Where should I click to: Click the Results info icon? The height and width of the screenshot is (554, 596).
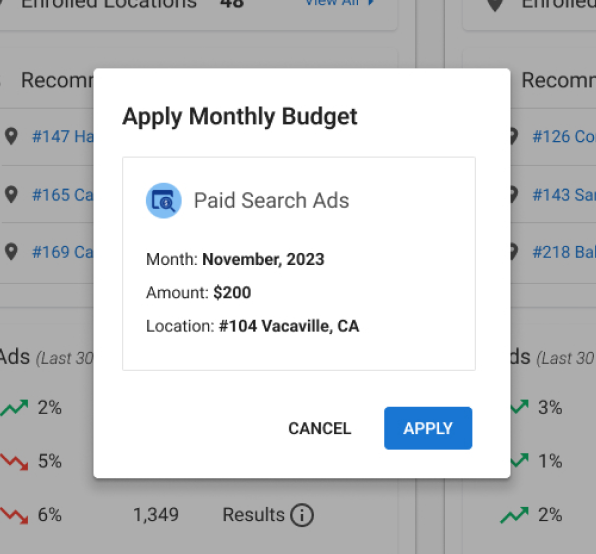point(302,515)
